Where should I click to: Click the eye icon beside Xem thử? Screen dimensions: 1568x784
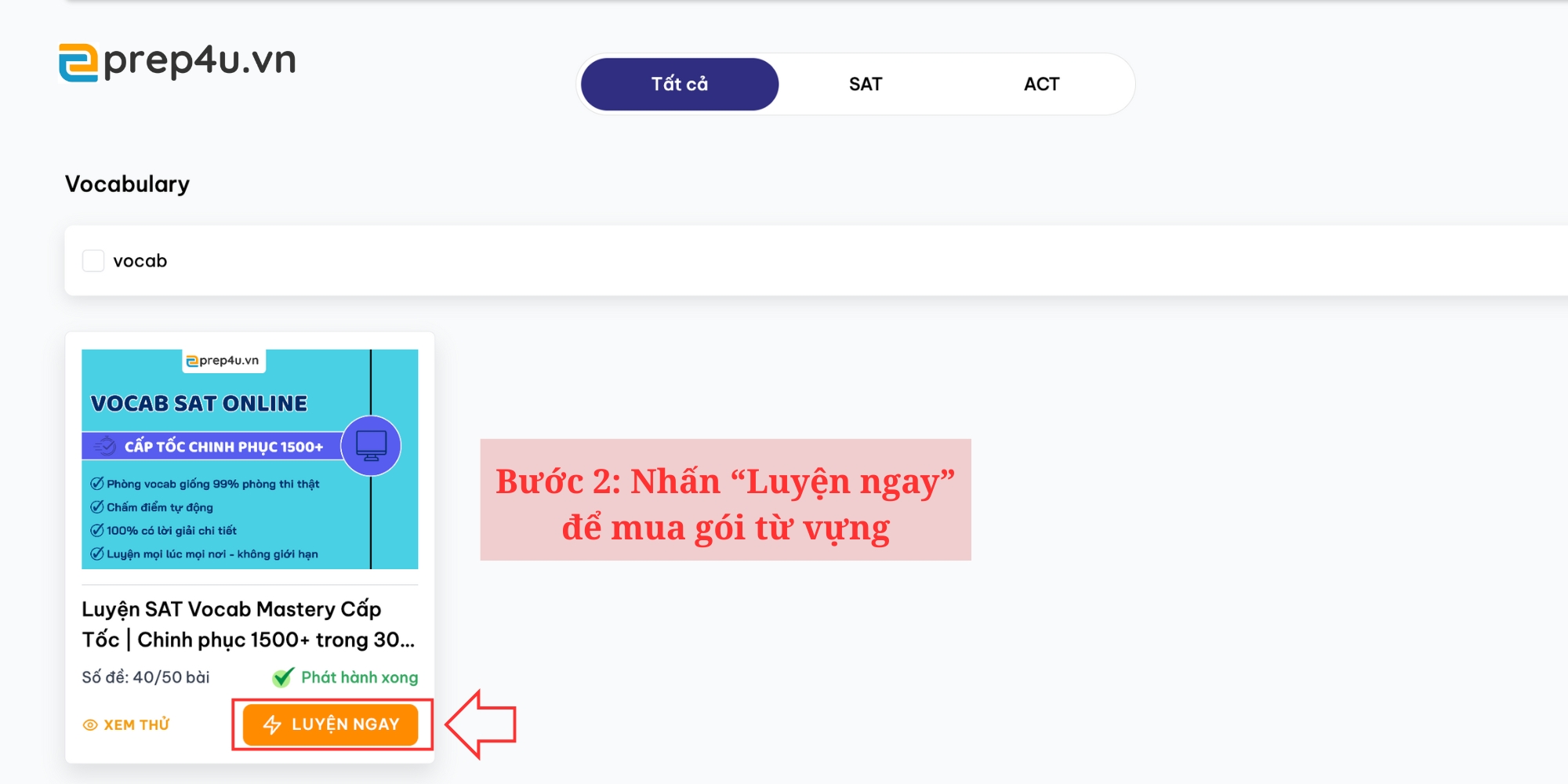(90, 725)
